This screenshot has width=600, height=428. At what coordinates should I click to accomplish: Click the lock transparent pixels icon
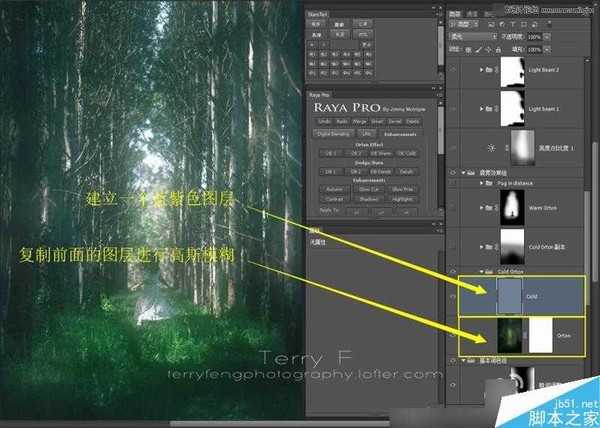coord(468,50)
